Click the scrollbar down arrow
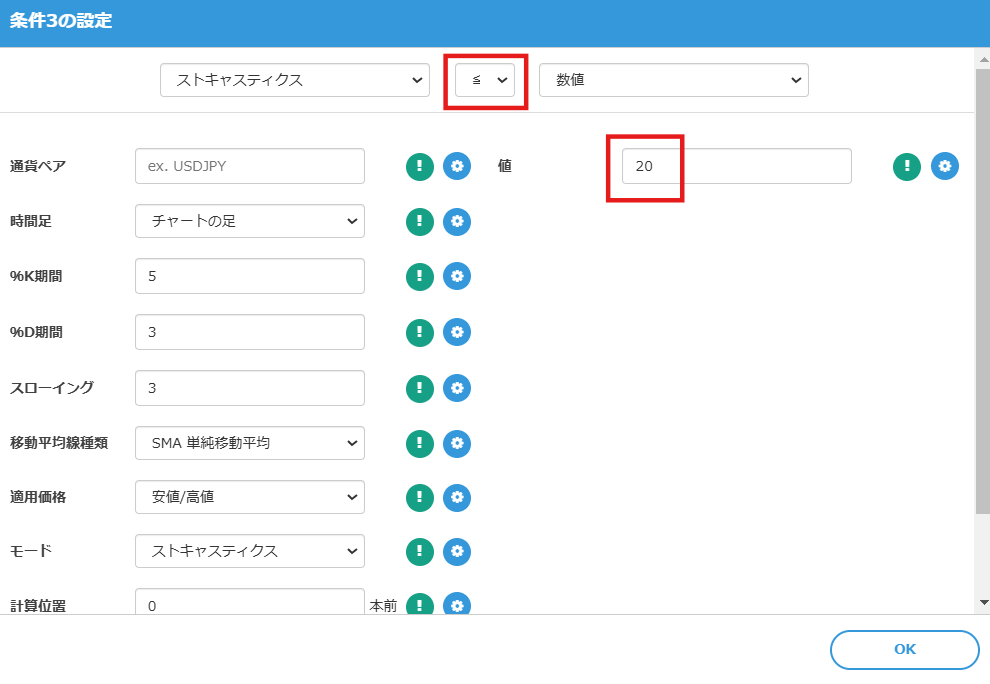This screenshot has width=990, height=684. coord(983,602)
